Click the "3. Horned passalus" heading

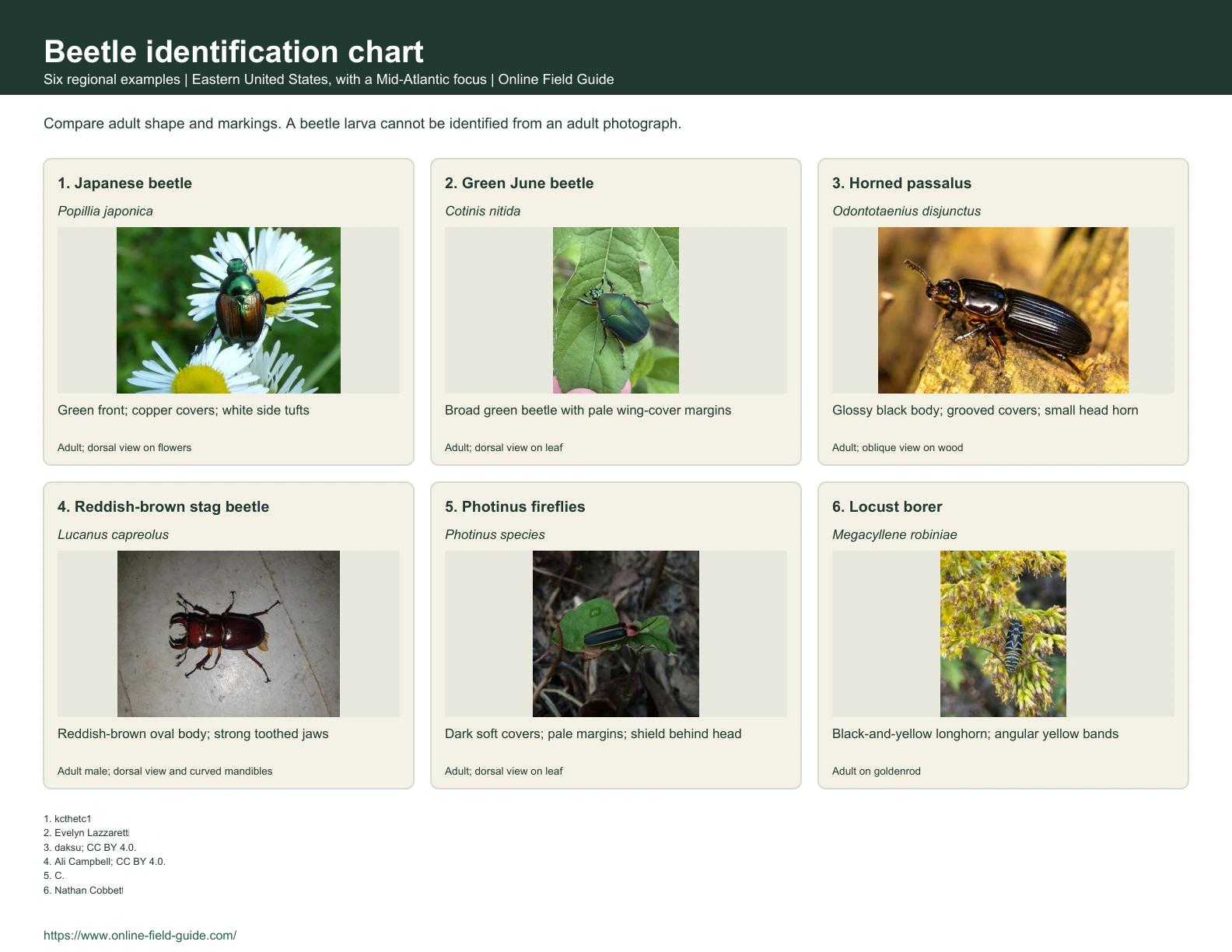901,183
